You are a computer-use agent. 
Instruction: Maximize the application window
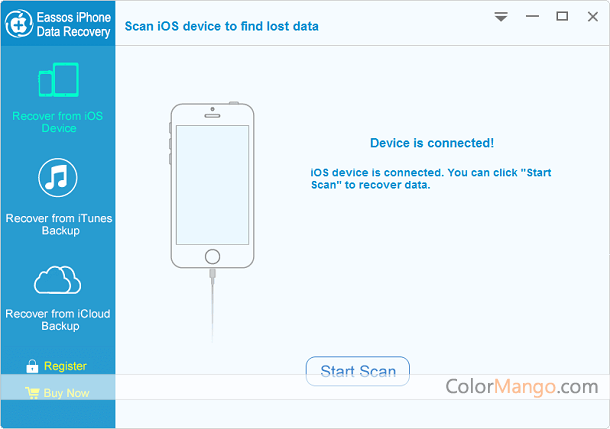pos(562,16)
